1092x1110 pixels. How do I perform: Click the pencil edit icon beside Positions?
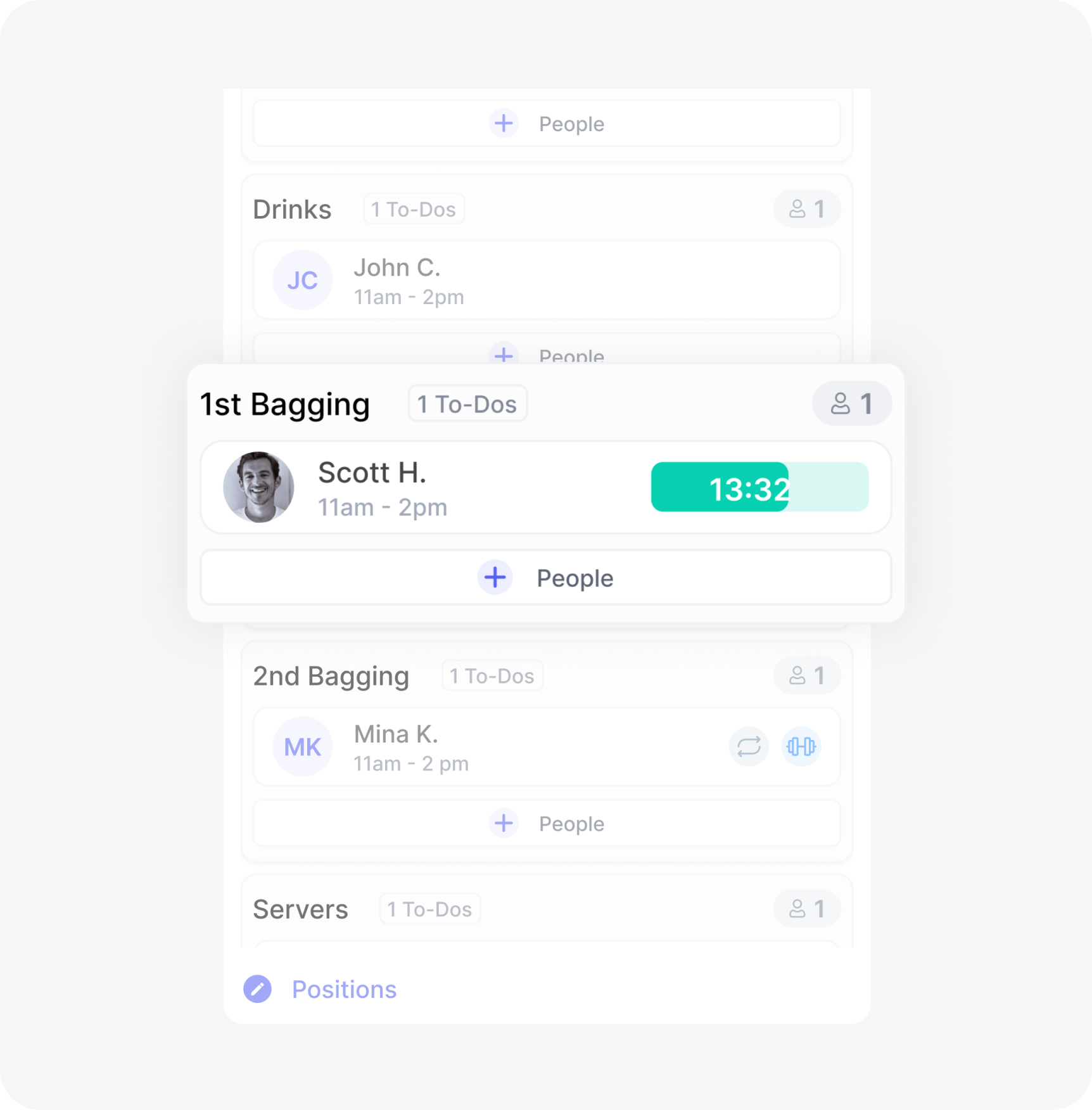pyautogui.click(x=257, y=989)
